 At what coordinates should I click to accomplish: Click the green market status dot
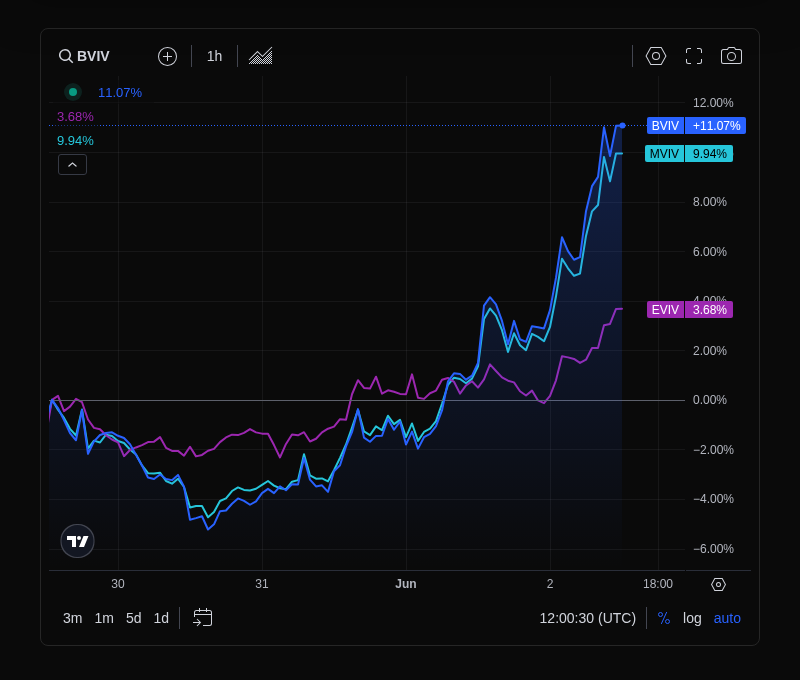pos(73,92)
